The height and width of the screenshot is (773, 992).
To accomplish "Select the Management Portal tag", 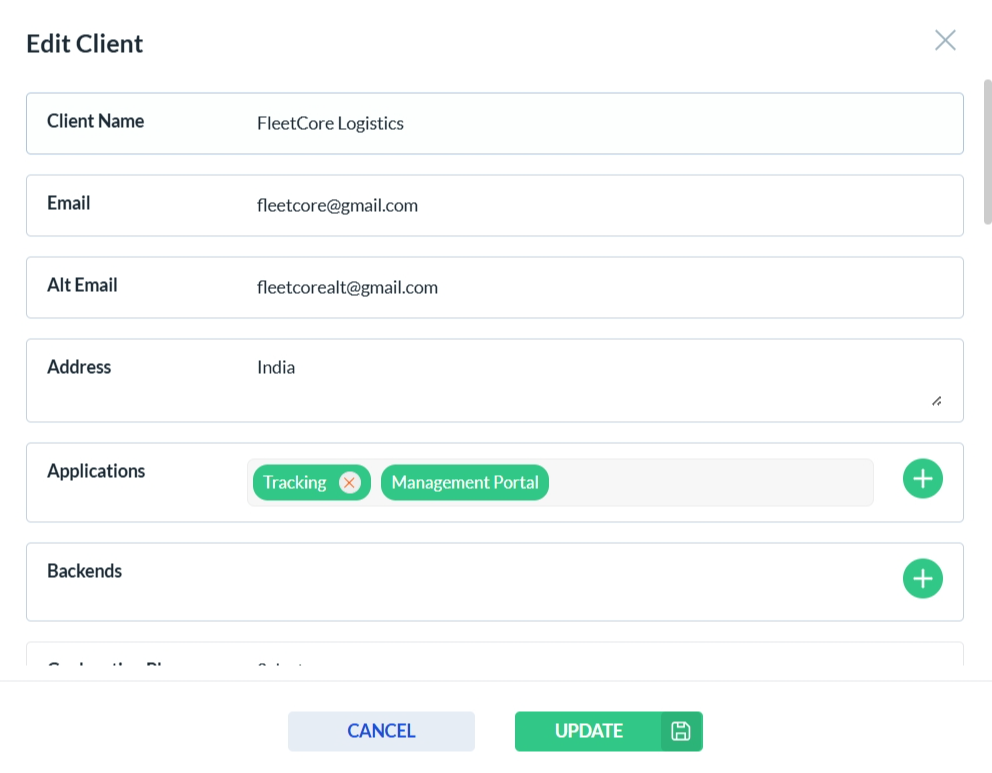I will 465,483.
